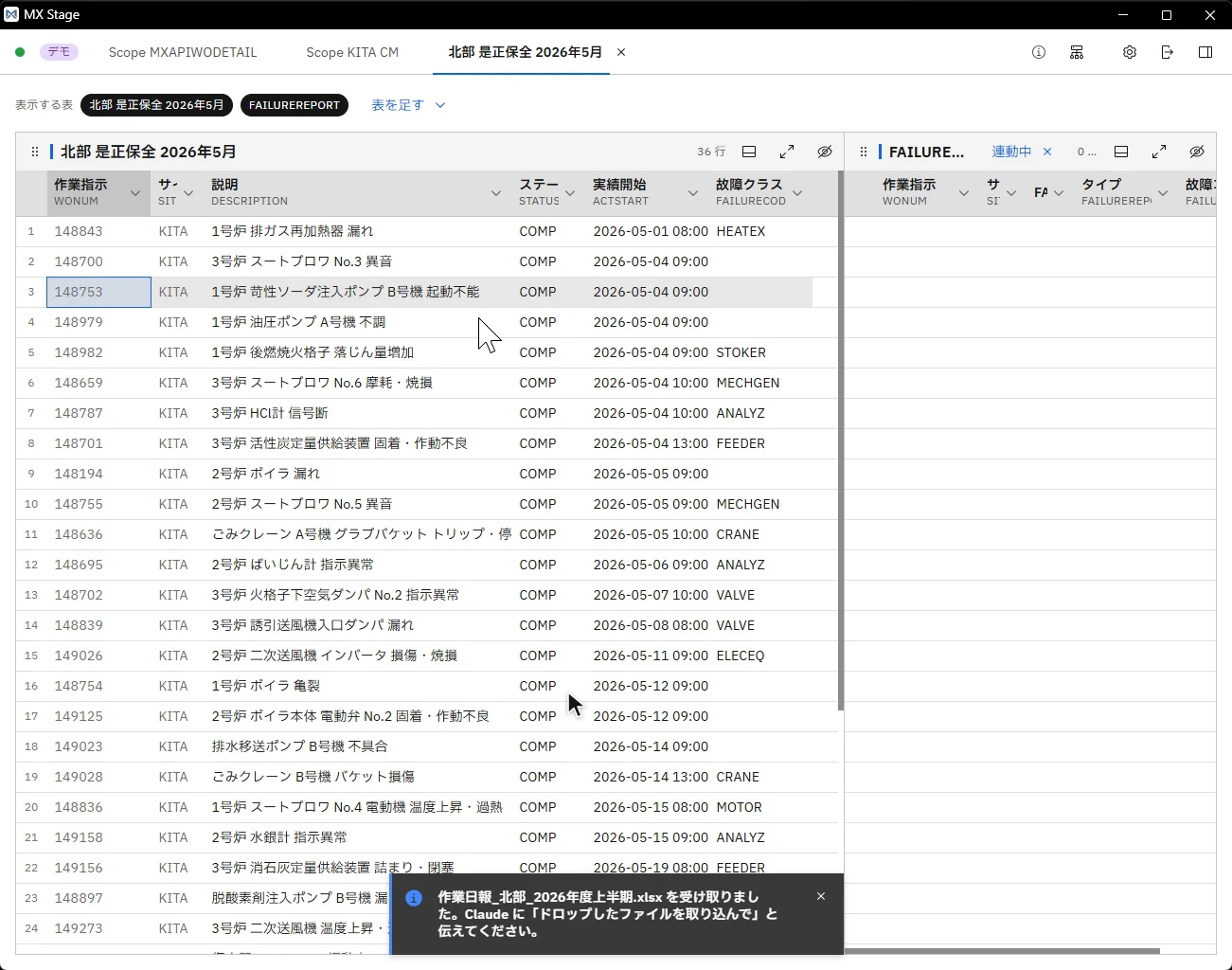Toggle the デモ mode badge
1232x970 pixels.
coord(59,52)
